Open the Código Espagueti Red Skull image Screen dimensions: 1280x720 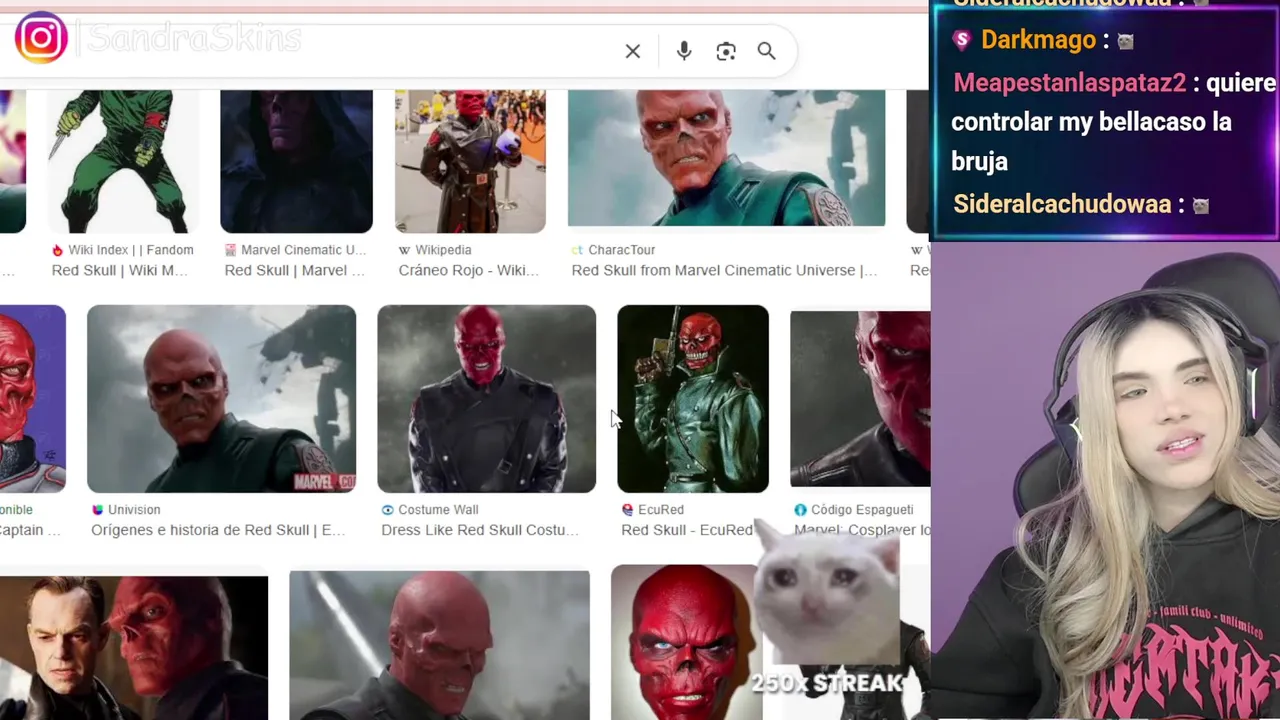(860, 399)
